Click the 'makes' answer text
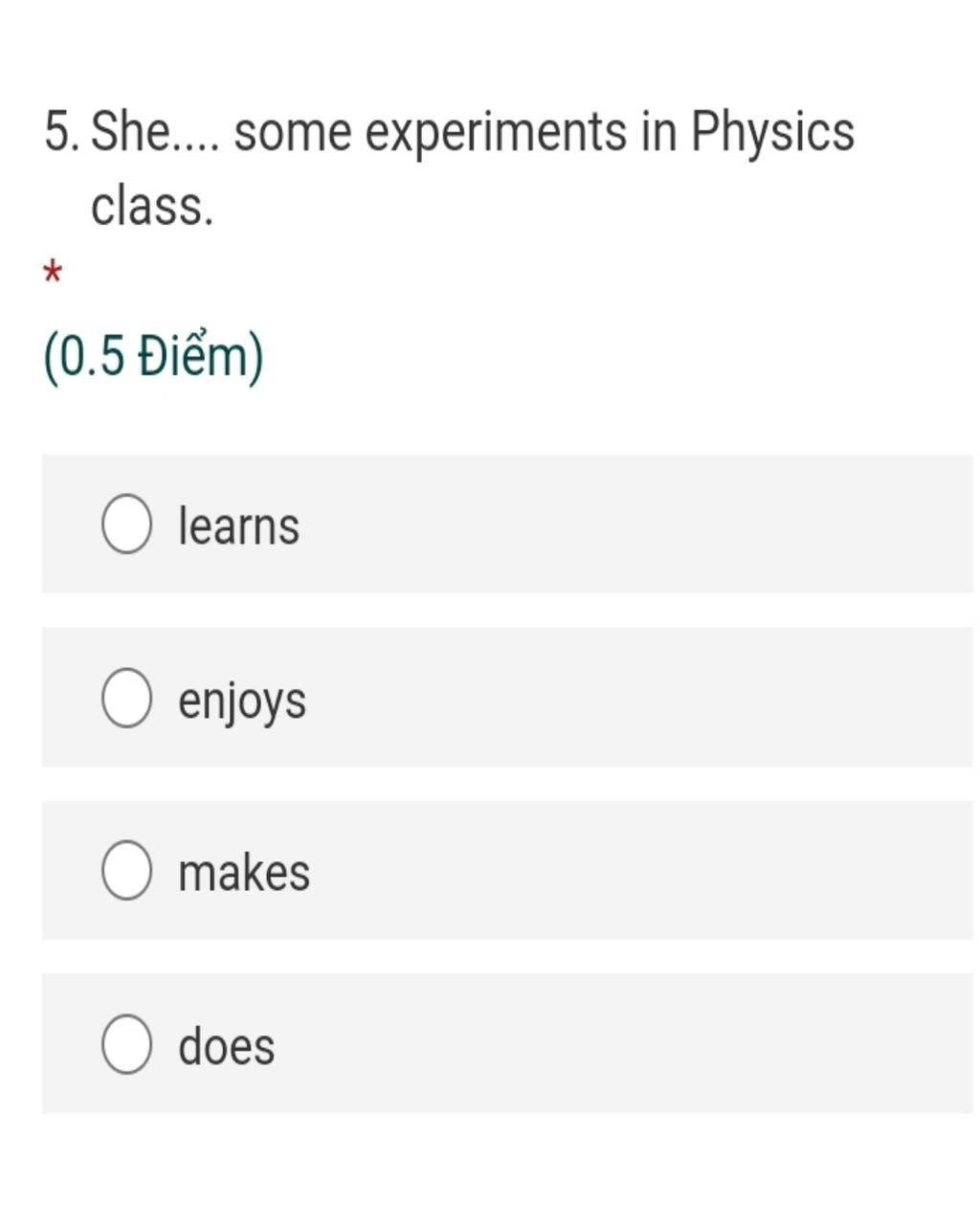980x1225 pixels. (244, 872)
